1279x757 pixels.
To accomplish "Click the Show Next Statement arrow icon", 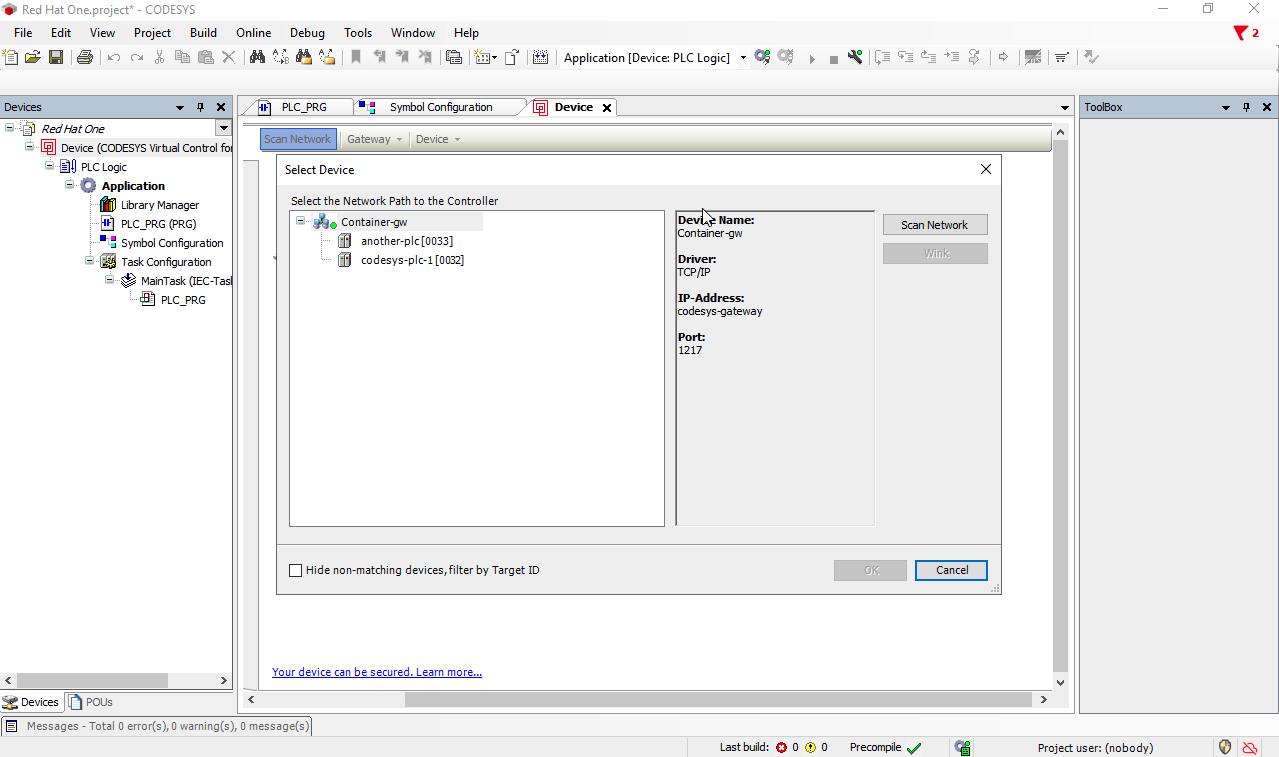I will 1004,57.
